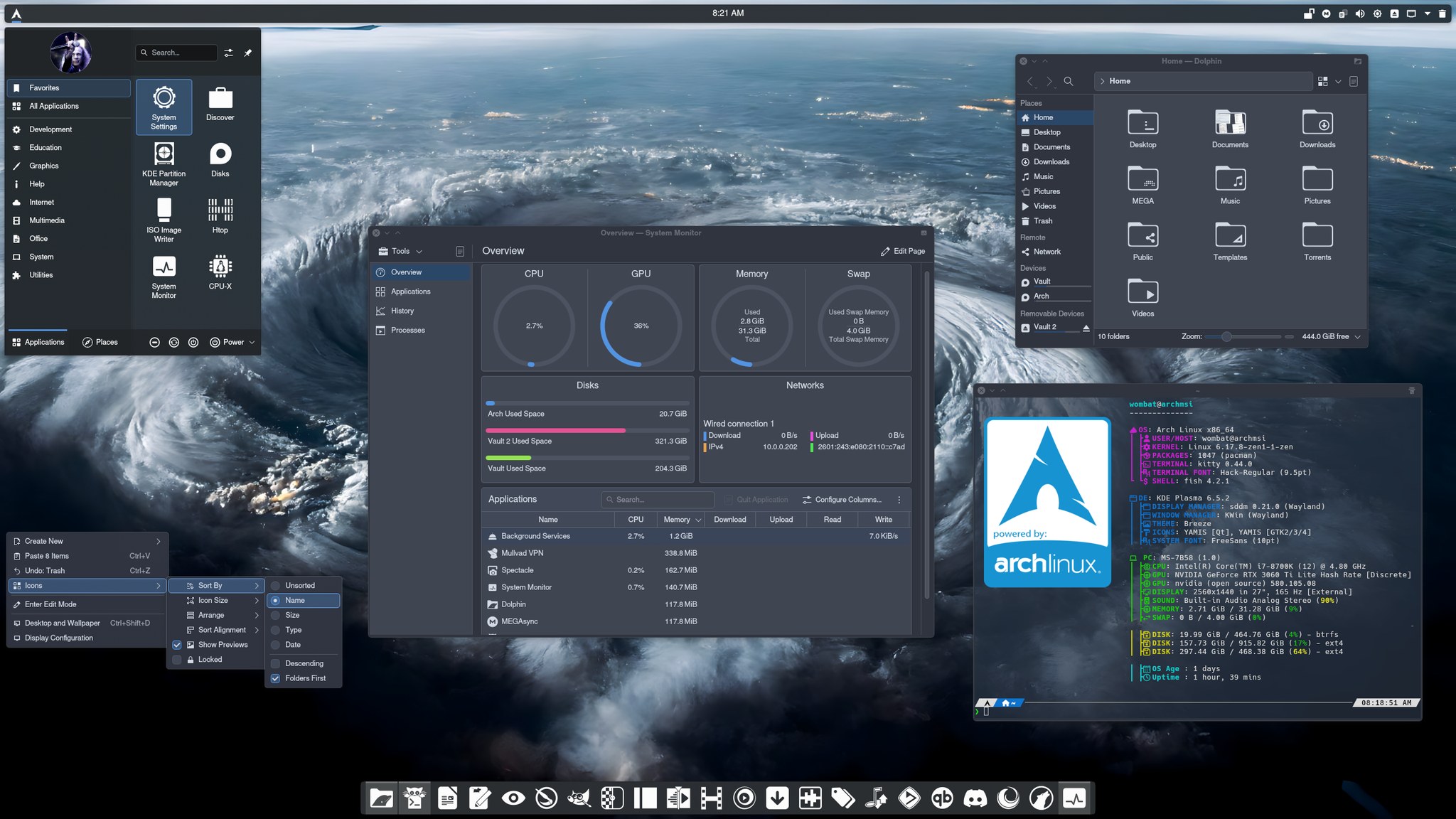The height and width of the screenshot is (819, 1456).
Task: Click Home breadcrumb in Dolphin
Action: tap(1119, 81)
